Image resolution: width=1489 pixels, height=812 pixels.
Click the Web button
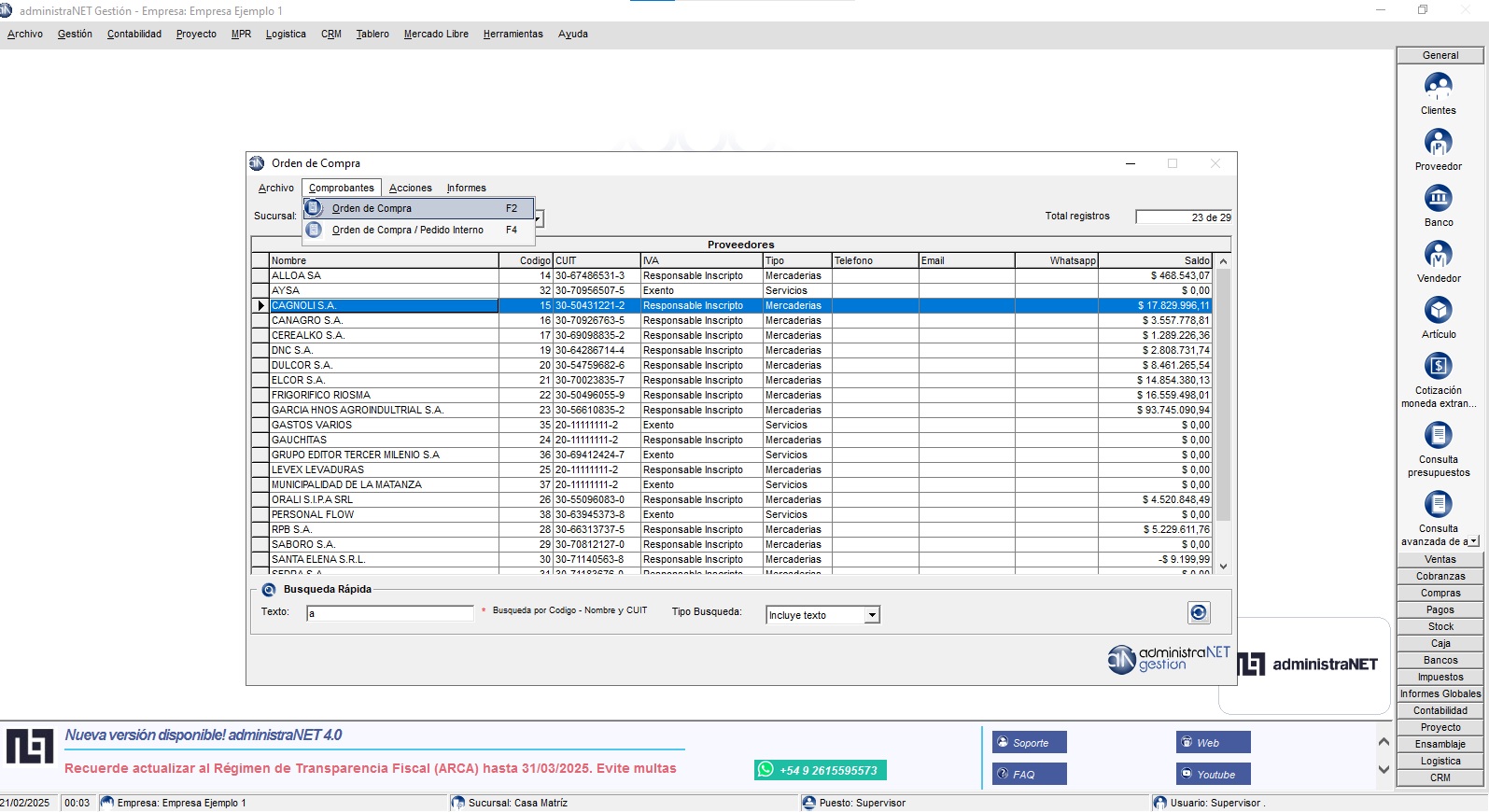[x=1214, y=743]
